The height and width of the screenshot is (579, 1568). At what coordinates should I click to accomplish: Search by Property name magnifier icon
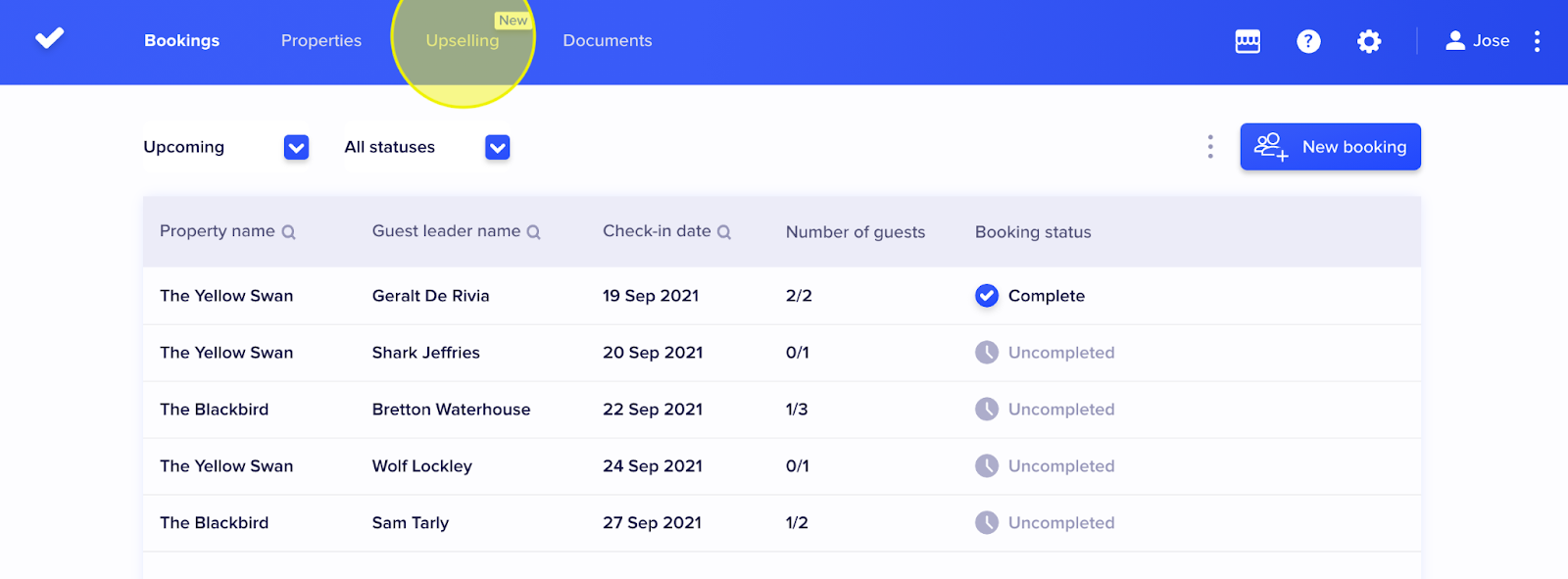point(289,232)
